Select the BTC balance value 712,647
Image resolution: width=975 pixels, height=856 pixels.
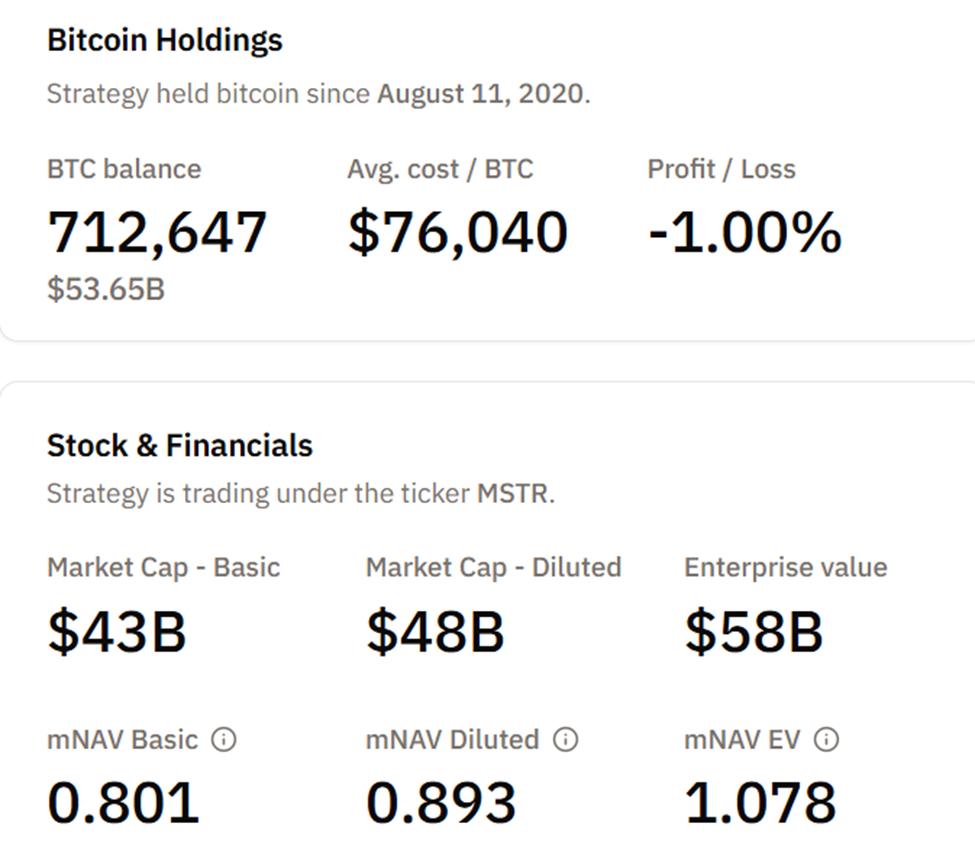156,231
